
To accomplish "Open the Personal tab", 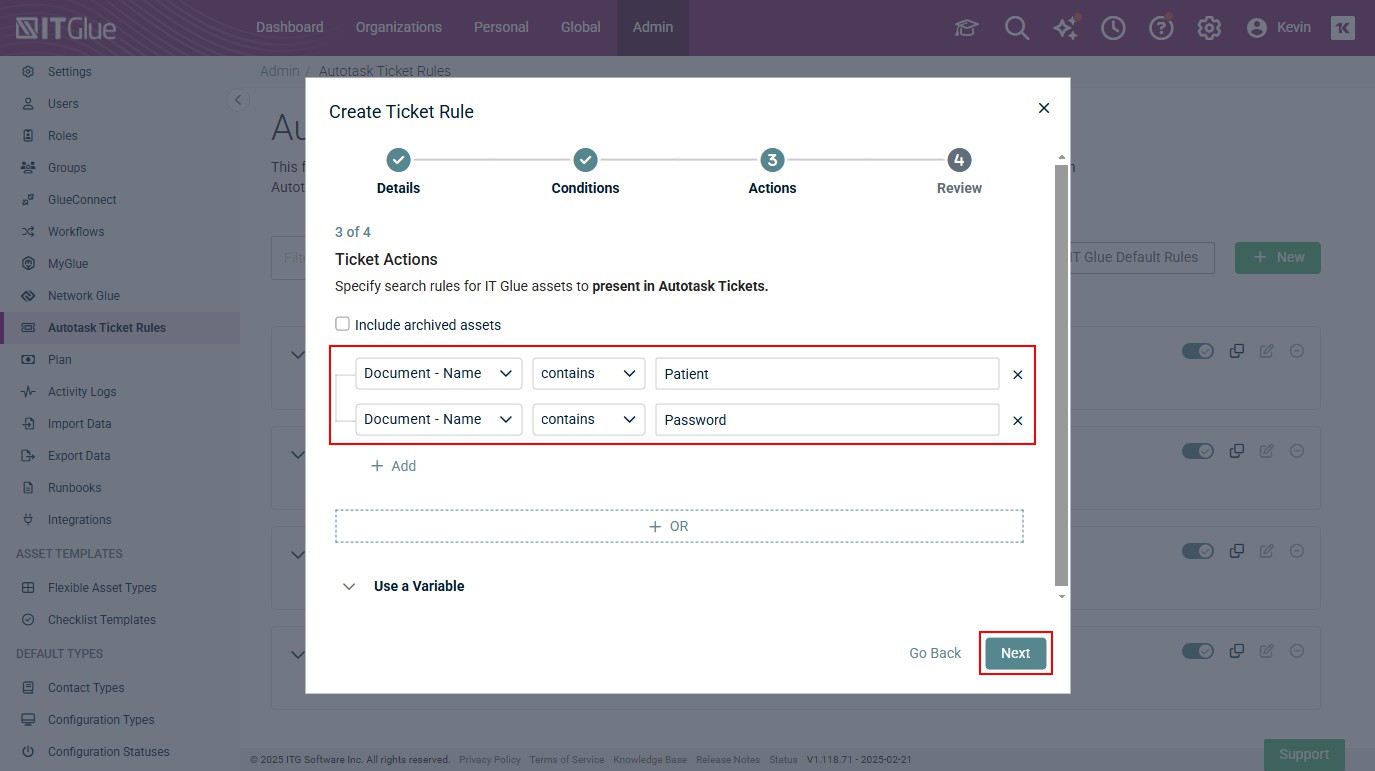I will (501, 28).
